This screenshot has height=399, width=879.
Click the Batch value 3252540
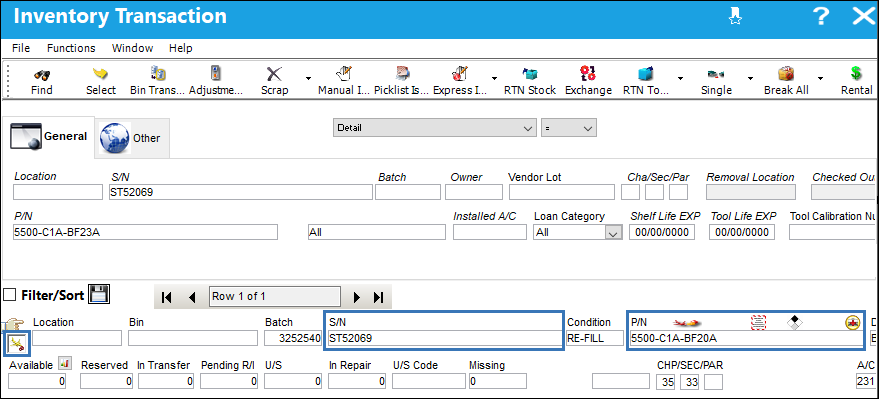point(293,338)
